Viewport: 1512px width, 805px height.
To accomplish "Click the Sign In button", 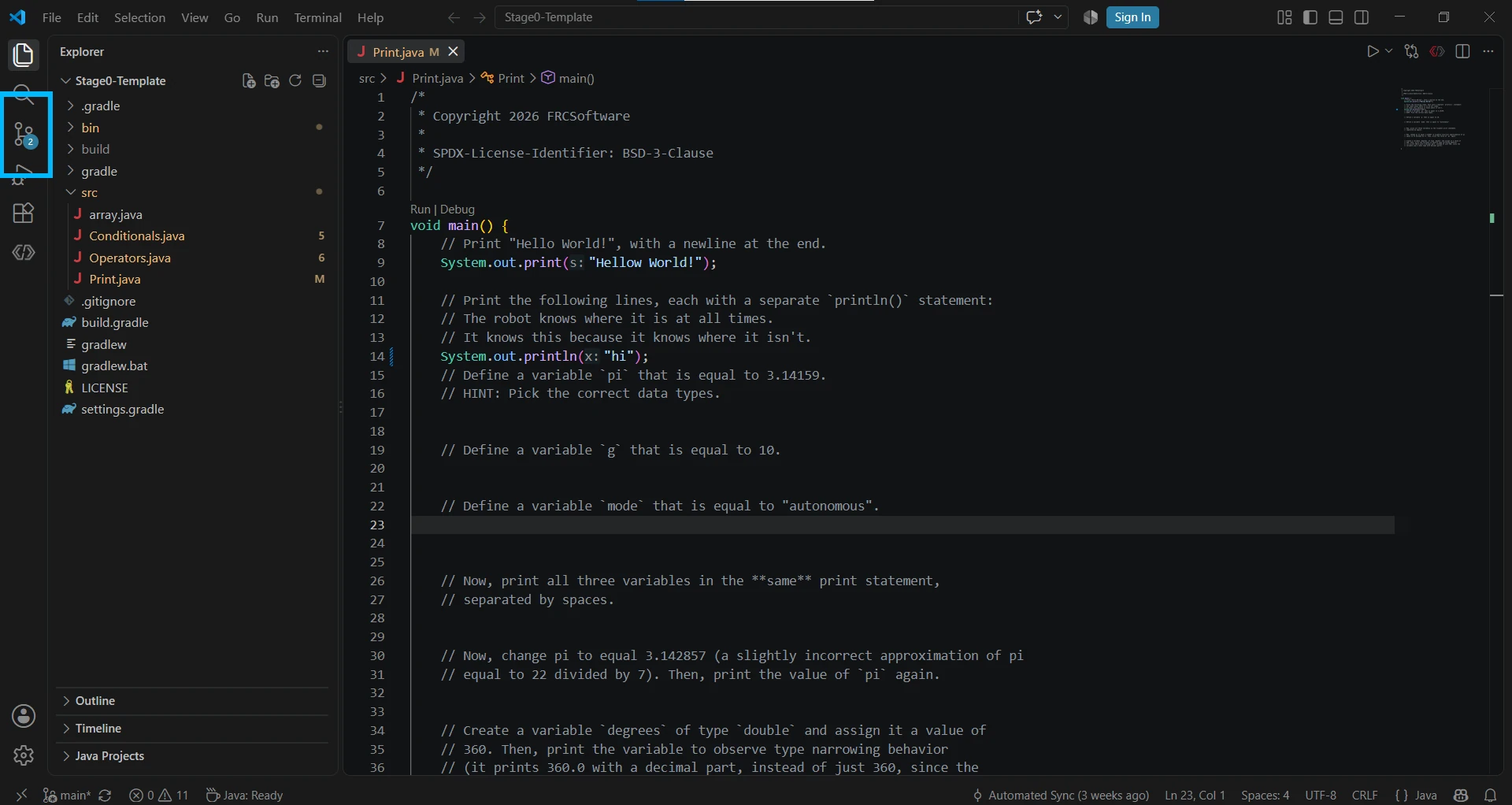I will (x=1132, y=17).
